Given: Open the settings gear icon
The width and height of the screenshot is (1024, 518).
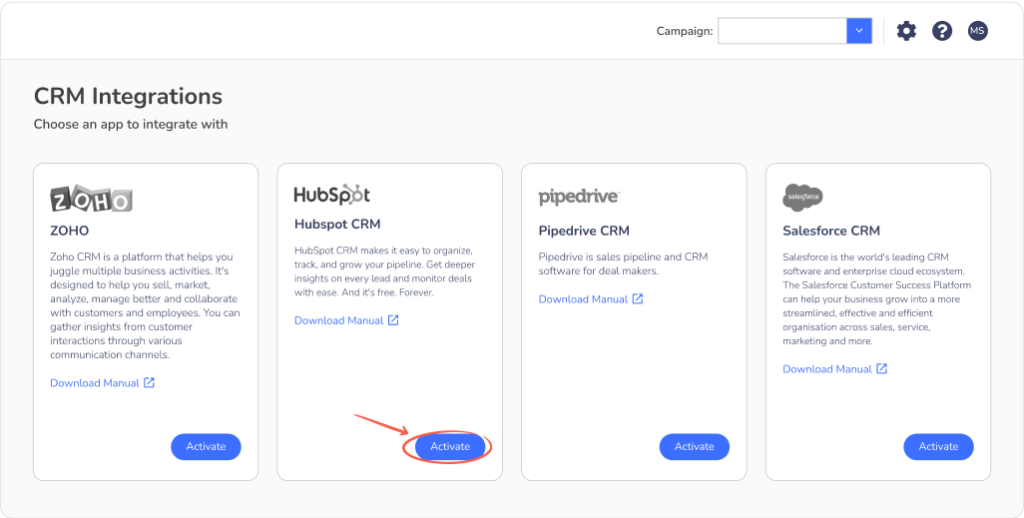Looking at the screenshot, I should point(906,31).
